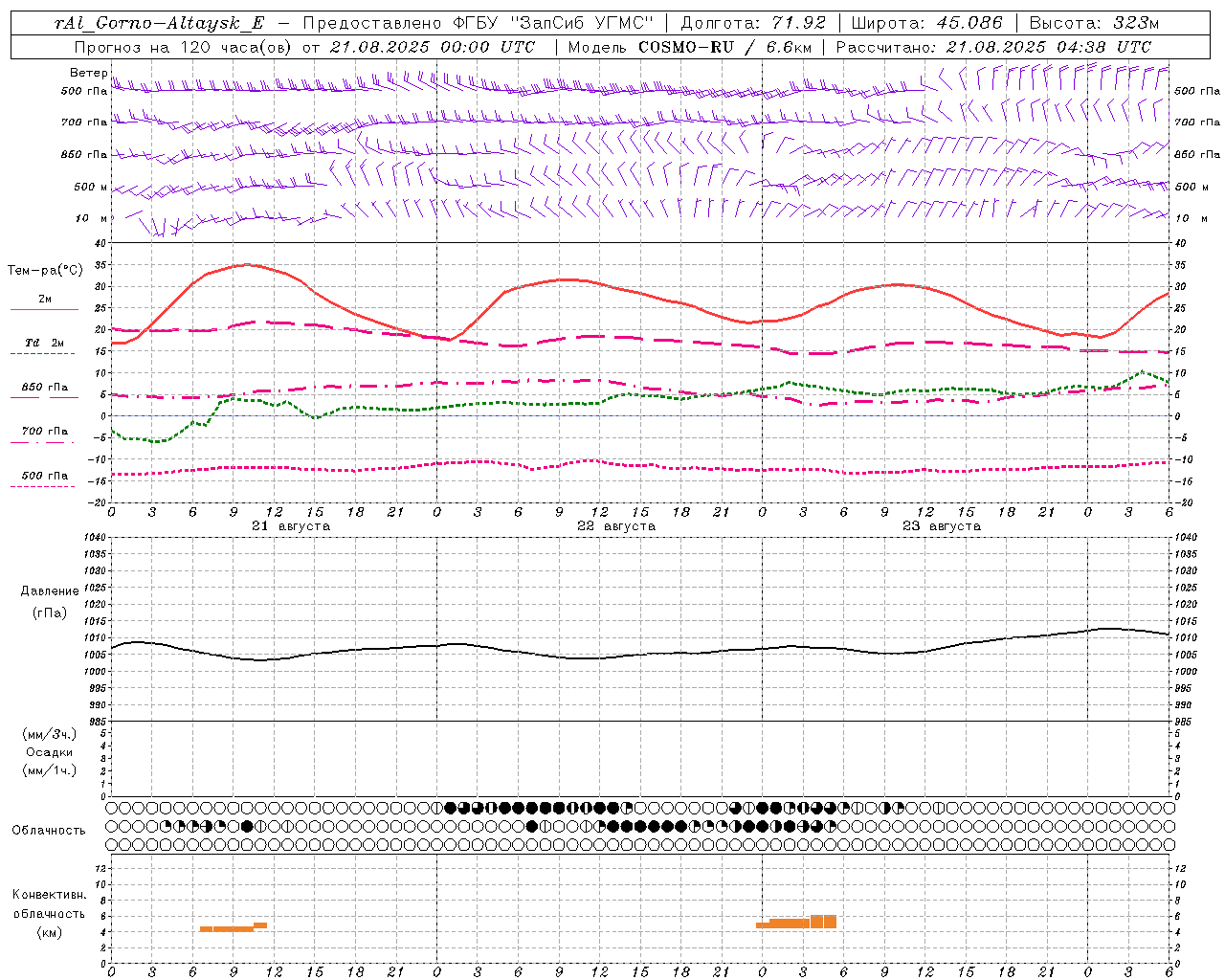Viewport: 1225px width, 980px height.
Task: Select the 850 гПа temperature legend entry
Action: 44,388
